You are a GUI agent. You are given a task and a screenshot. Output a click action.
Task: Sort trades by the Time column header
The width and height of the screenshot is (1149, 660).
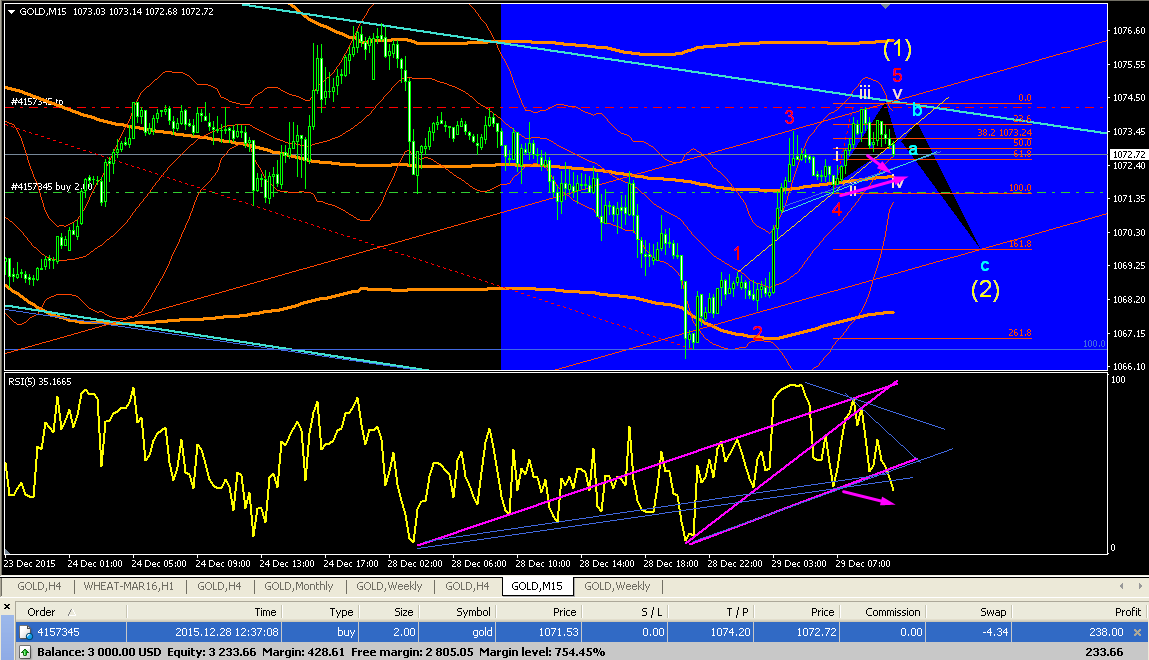pyautogui.click(x=265, y=612)
